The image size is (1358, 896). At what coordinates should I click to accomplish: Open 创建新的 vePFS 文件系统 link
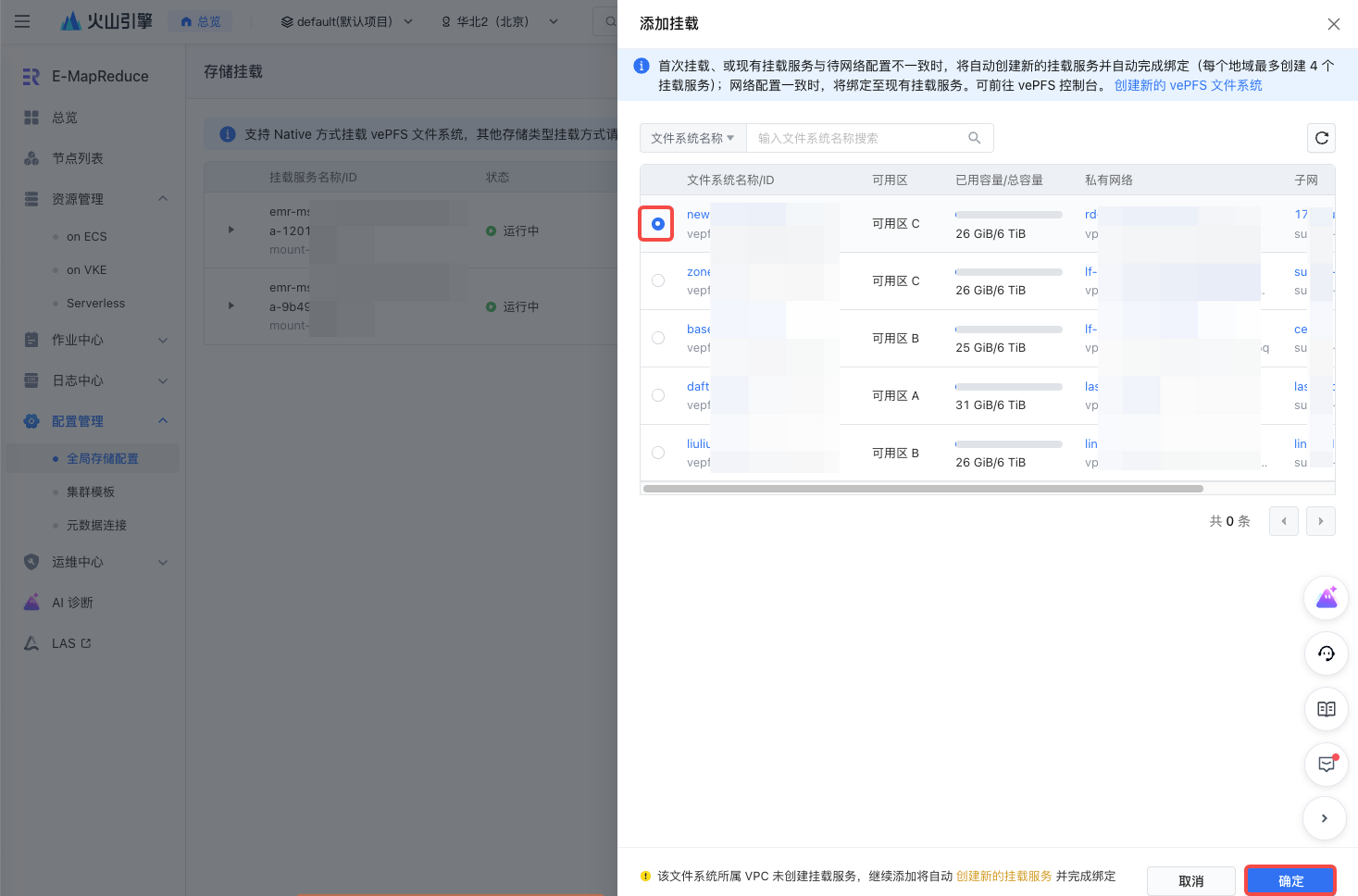coord(1188,85)
